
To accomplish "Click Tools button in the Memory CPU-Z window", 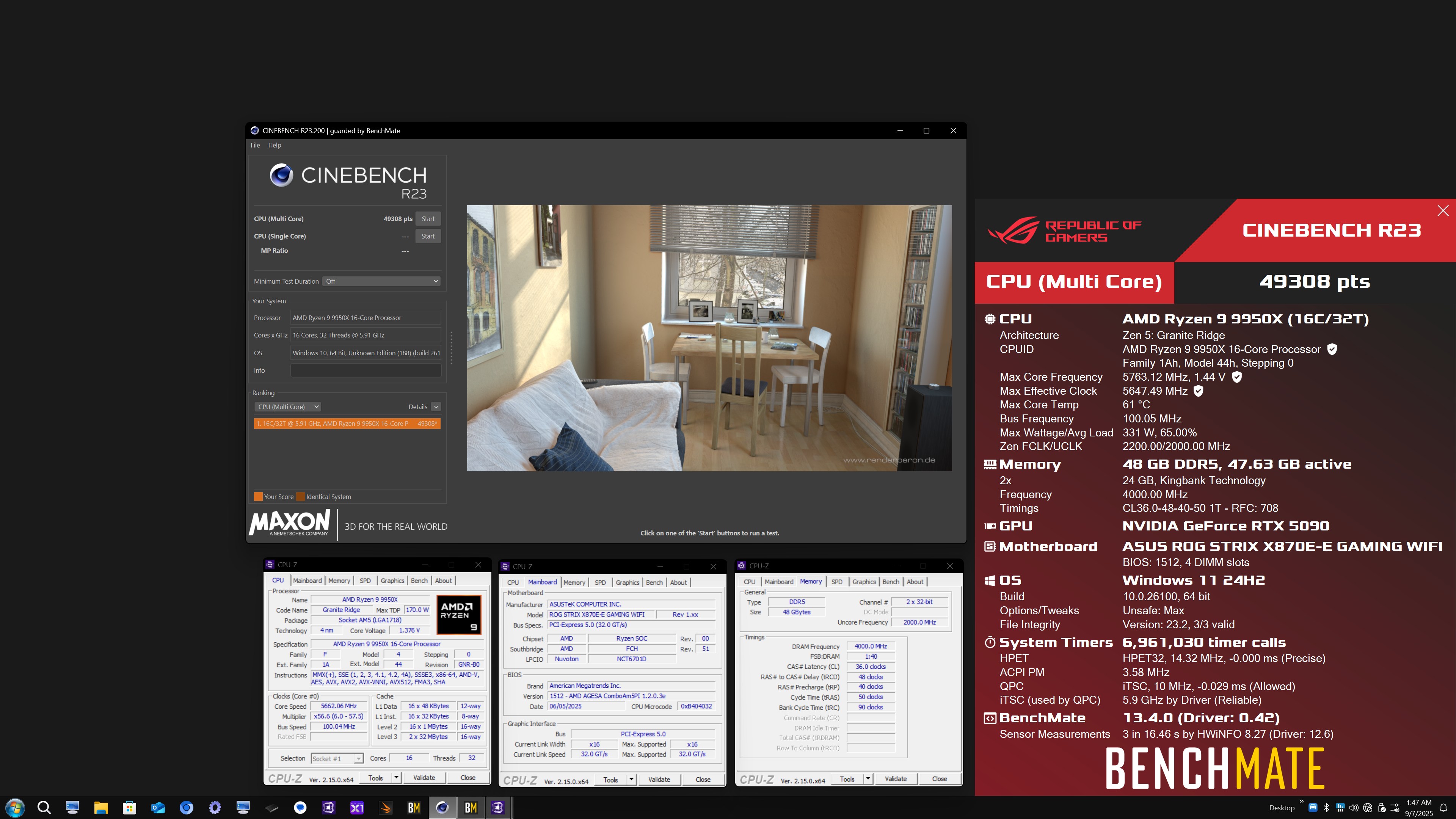I will point(847,779).
